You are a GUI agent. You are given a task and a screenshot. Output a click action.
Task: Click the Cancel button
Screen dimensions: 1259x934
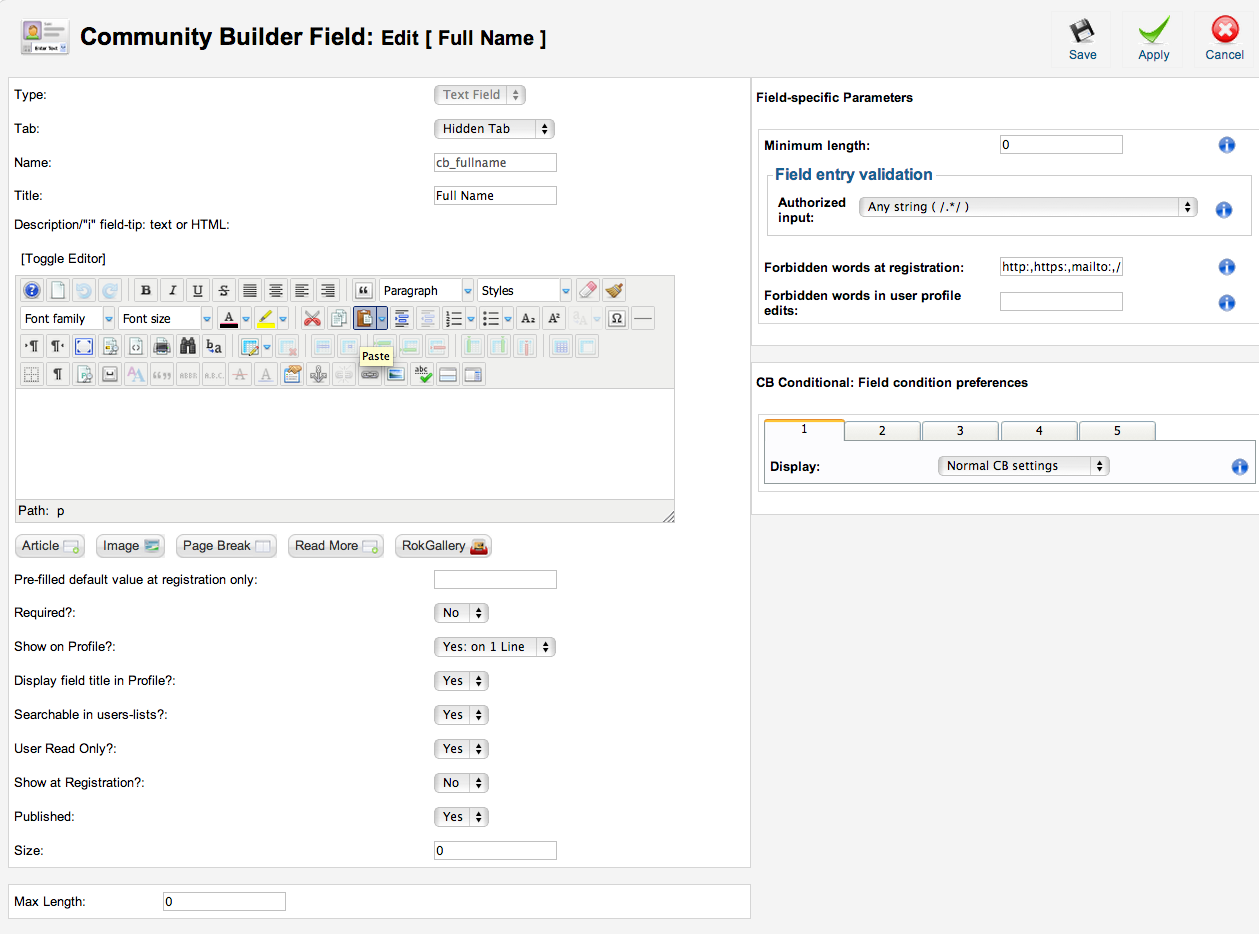click(x=1224, y=40)
